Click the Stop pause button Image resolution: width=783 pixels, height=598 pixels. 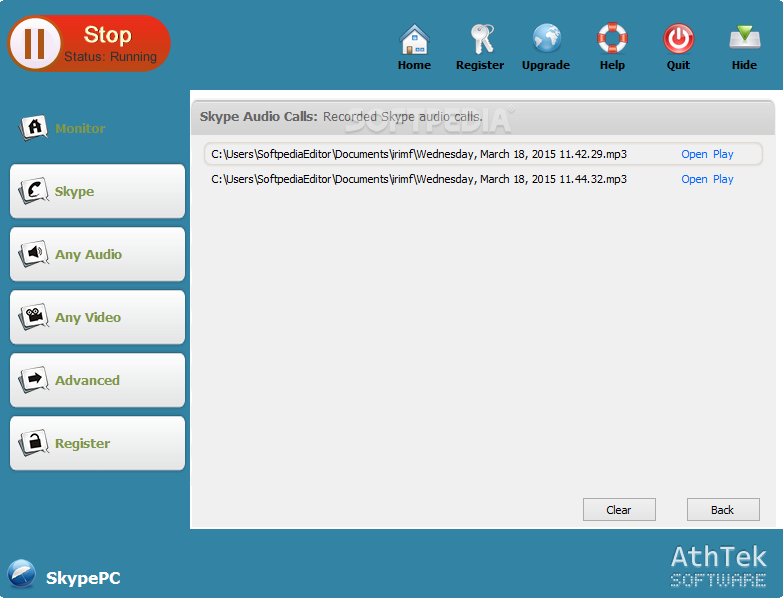pos(89,43)
